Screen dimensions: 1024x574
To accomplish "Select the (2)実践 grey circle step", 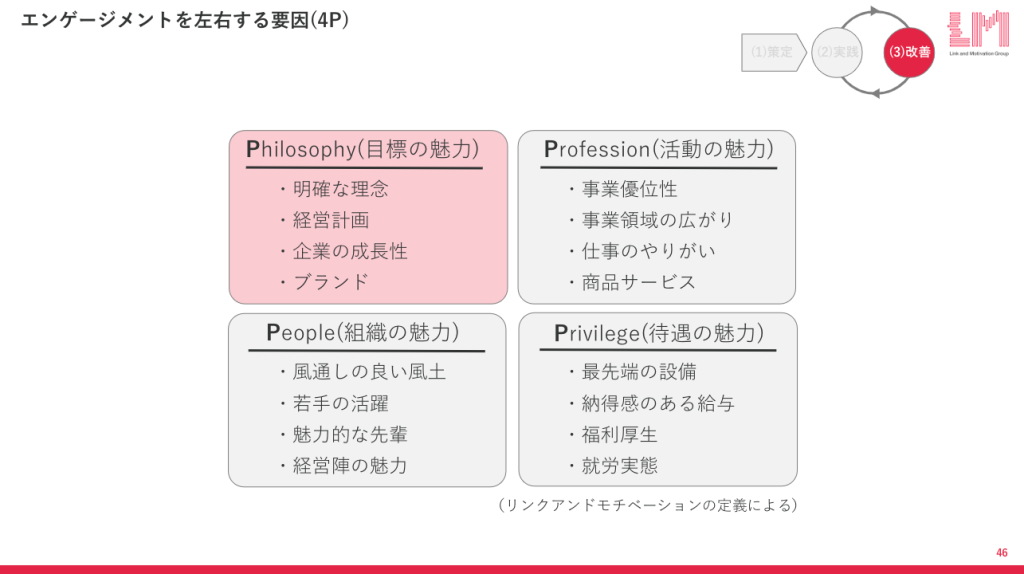I will tap(837, 52).
